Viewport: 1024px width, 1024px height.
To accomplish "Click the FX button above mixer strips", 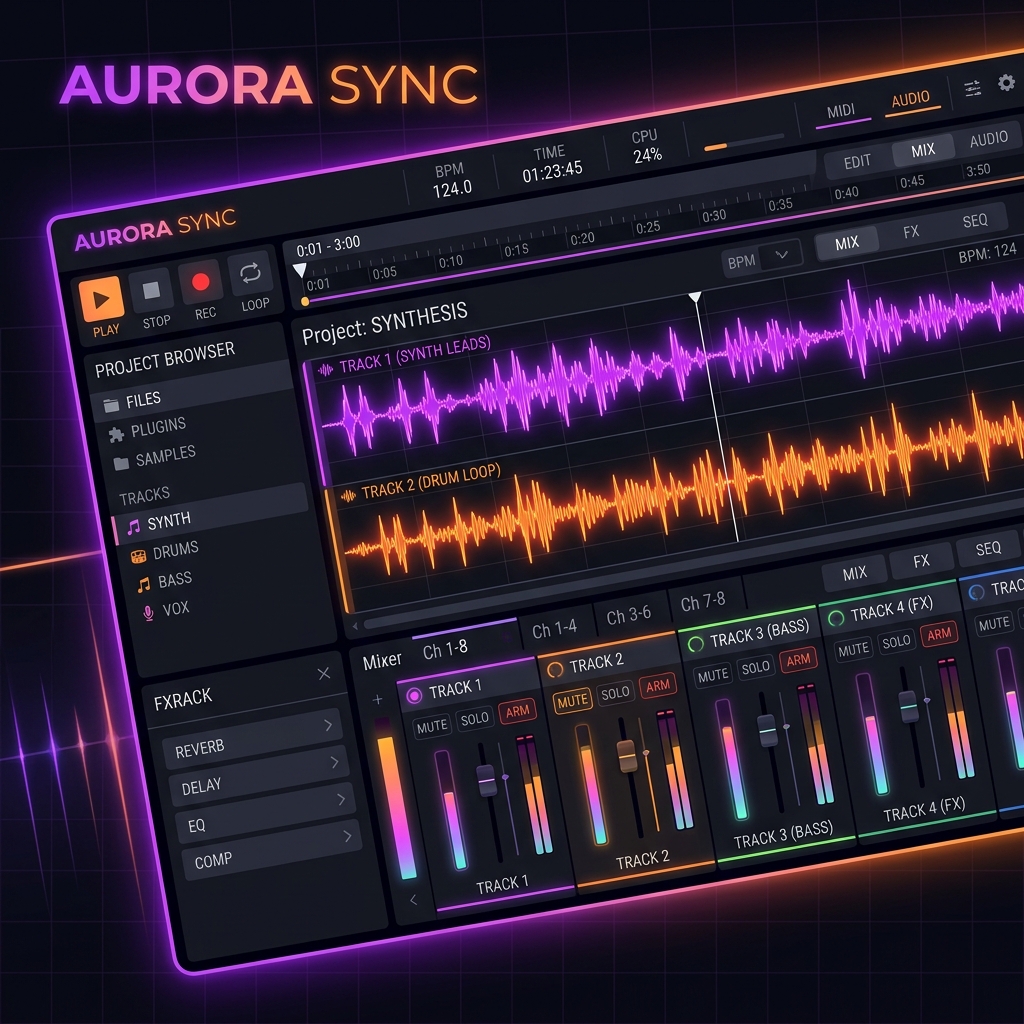I will tap(921, 561).
